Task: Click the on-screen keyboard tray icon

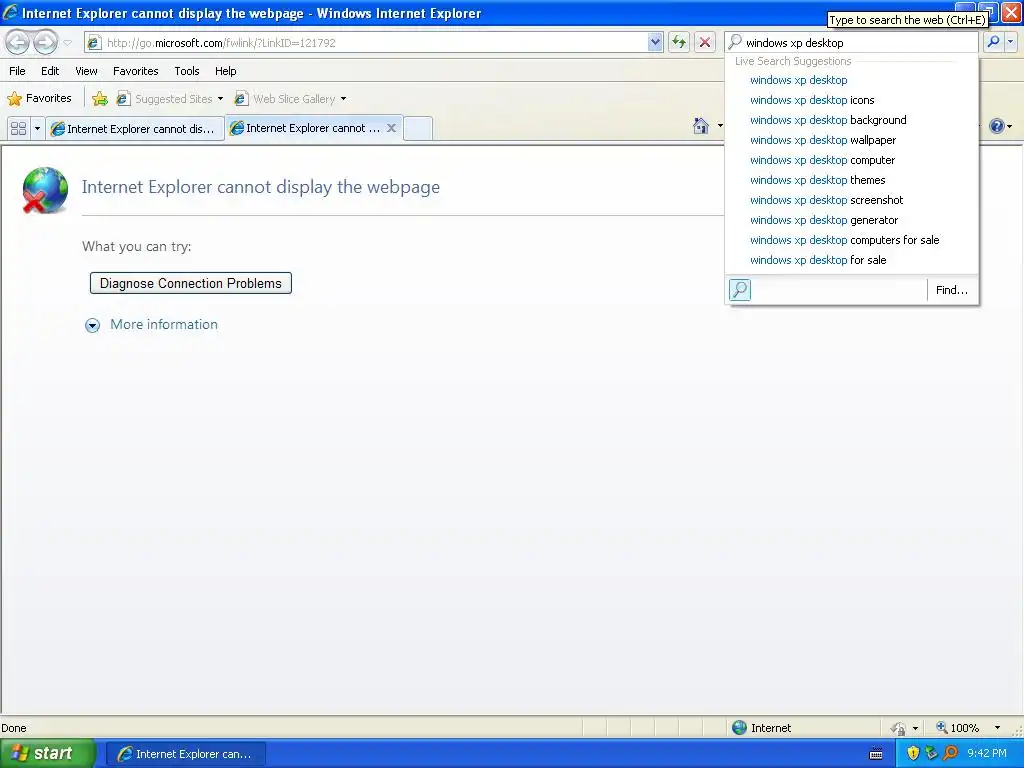Action: click(876, 754)
